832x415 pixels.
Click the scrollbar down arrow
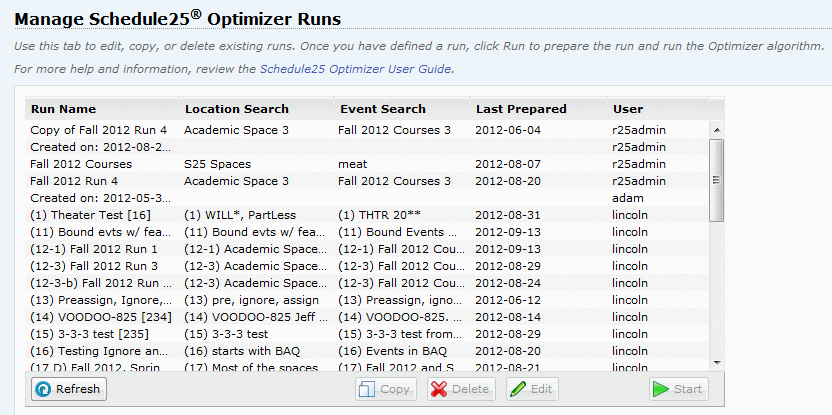[716, 362]
